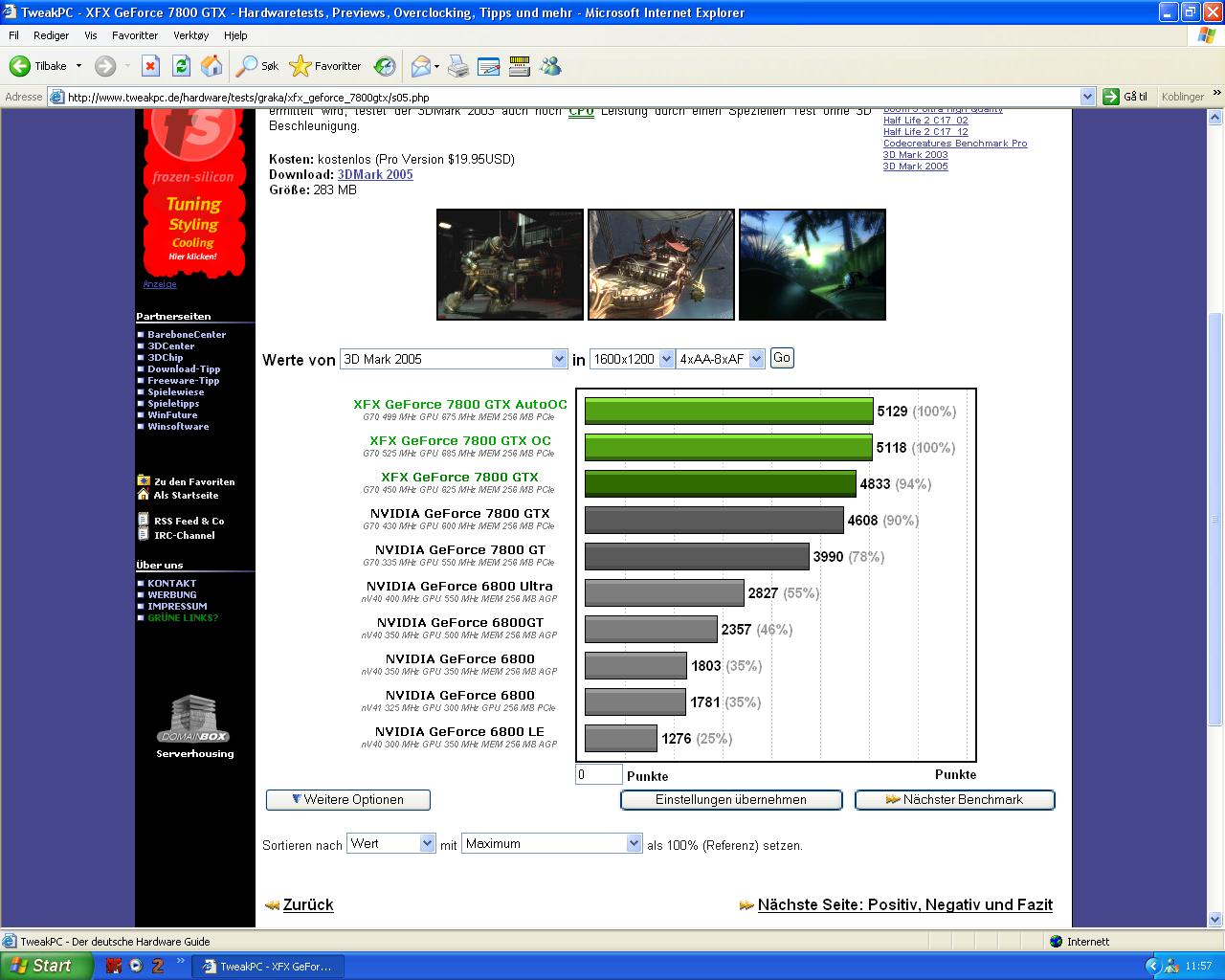Open the BareboneCenter partner link
The image size is (1225, 980).
pos(187,334)
